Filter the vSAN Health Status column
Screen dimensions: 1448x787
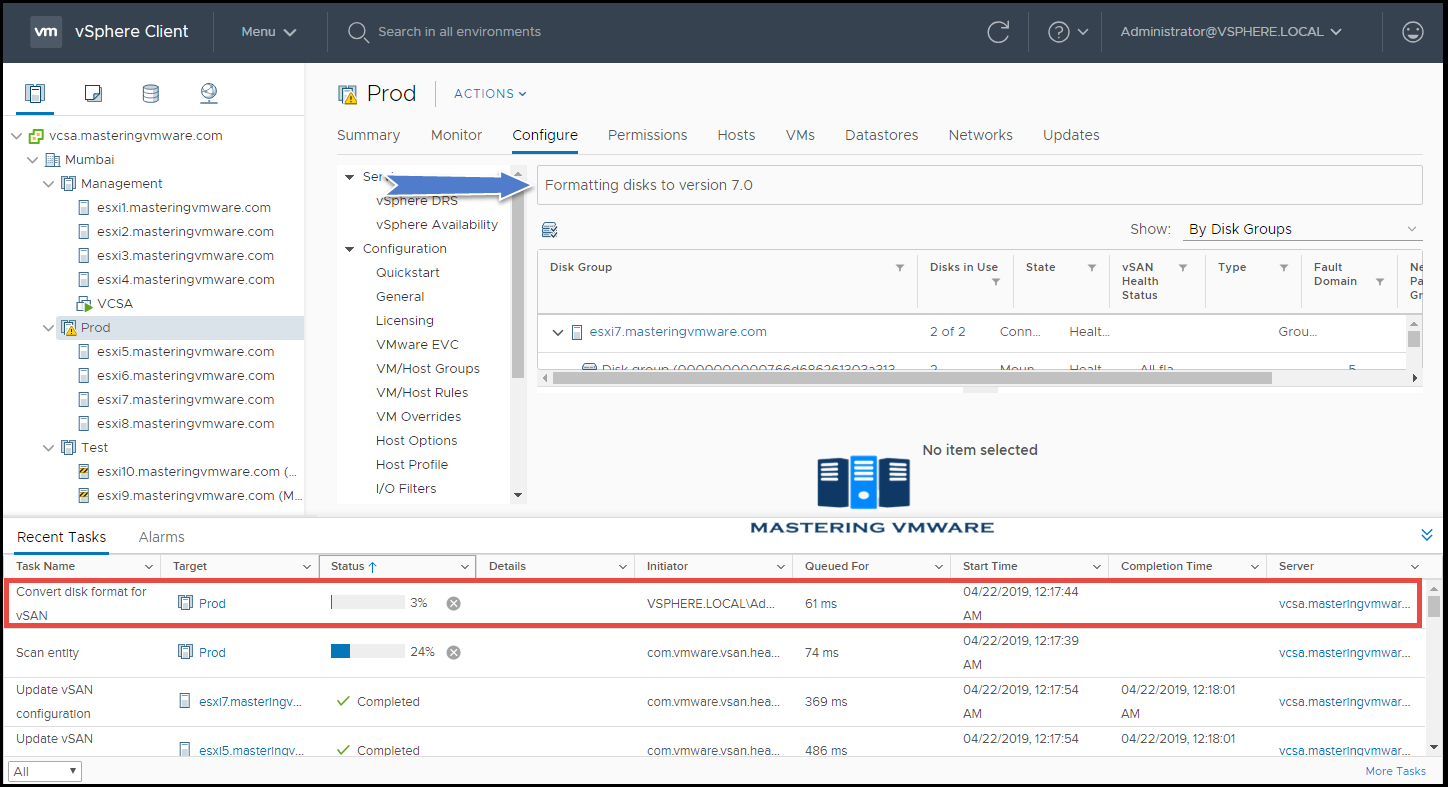(x=1183, y=268)
